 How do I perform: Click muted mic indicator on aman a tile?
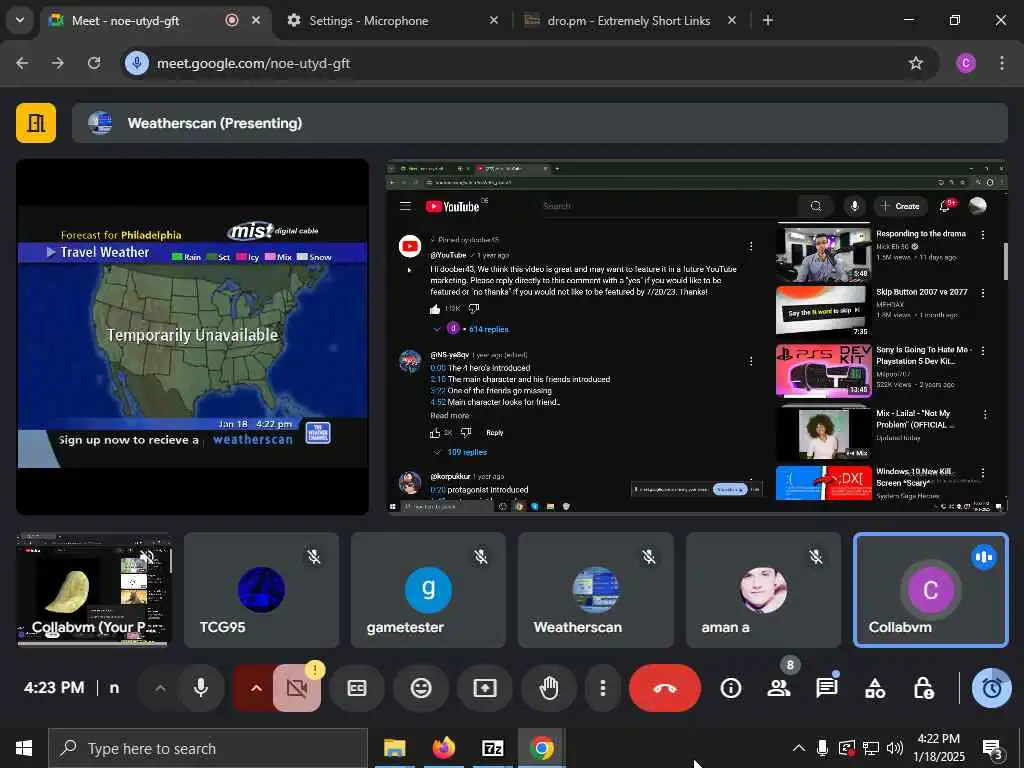pos(816,557)
